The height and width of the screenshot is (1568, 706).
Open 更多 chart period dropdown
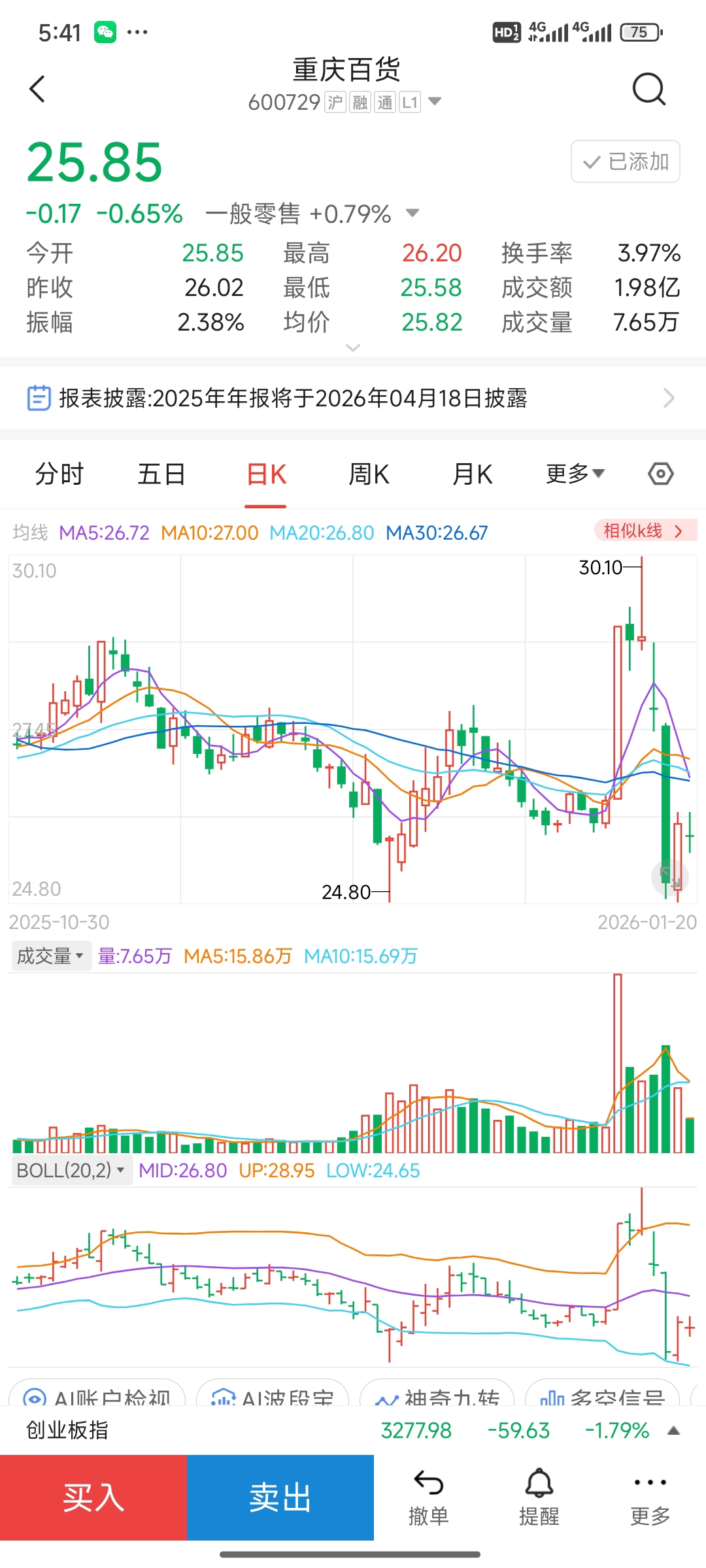tap(575, 474)
